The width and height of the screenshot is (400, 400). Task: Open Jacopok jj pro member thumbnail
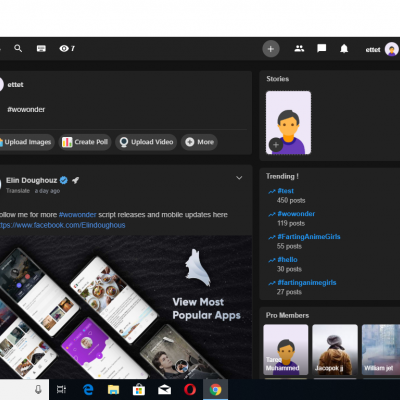(x=335, y=350)
